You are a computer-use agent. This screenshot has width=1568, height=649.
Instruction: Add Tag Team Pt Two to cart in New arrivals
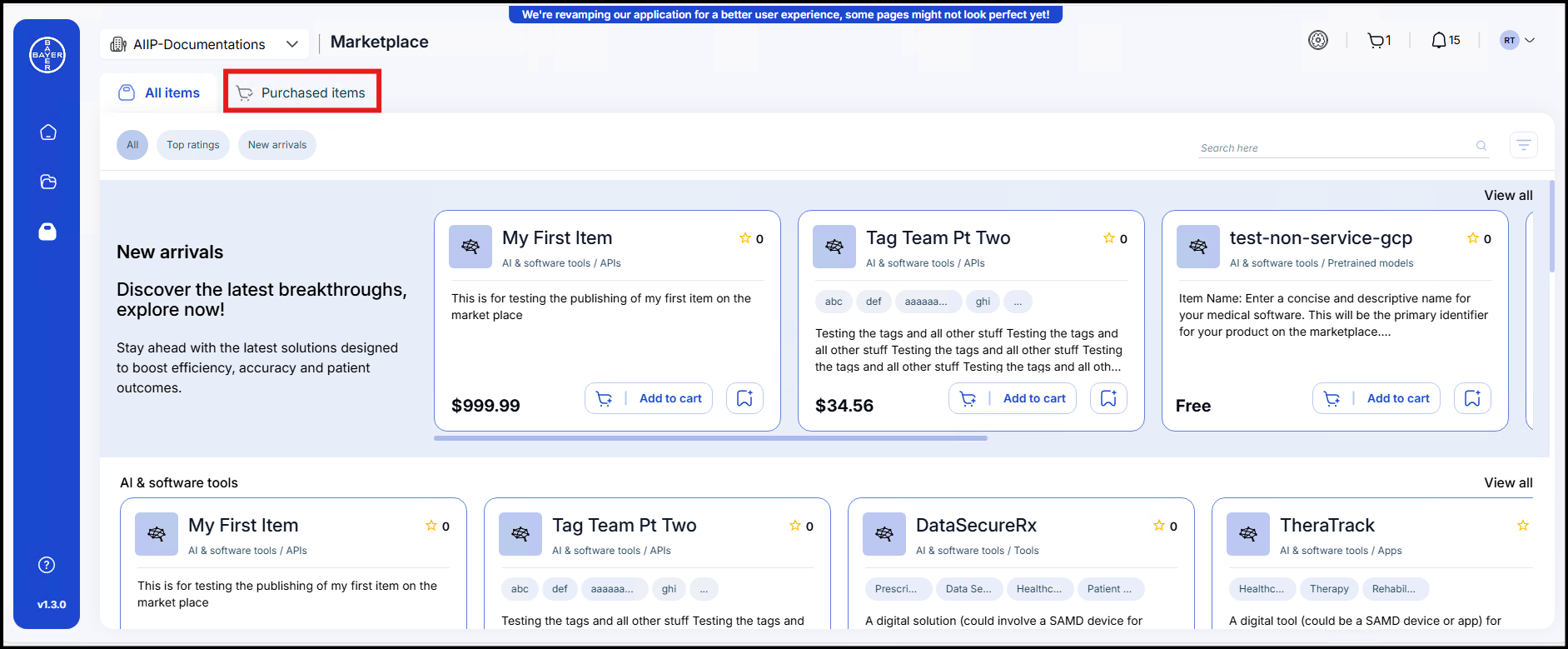[x=1013, y=398]
